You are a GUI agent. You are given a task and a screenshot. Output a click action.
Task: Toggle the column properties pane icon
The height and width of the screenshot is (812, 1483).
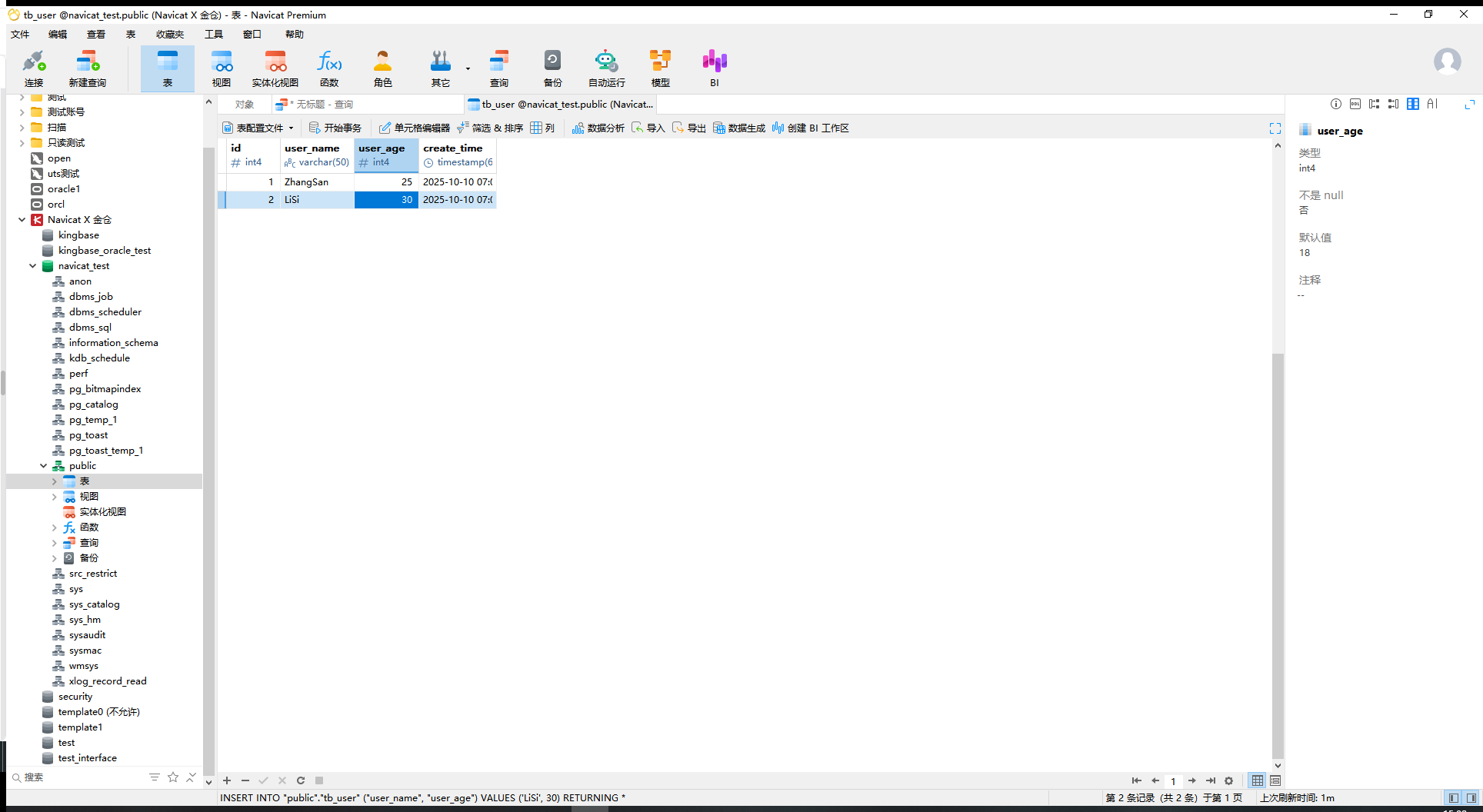point(1413,104)
